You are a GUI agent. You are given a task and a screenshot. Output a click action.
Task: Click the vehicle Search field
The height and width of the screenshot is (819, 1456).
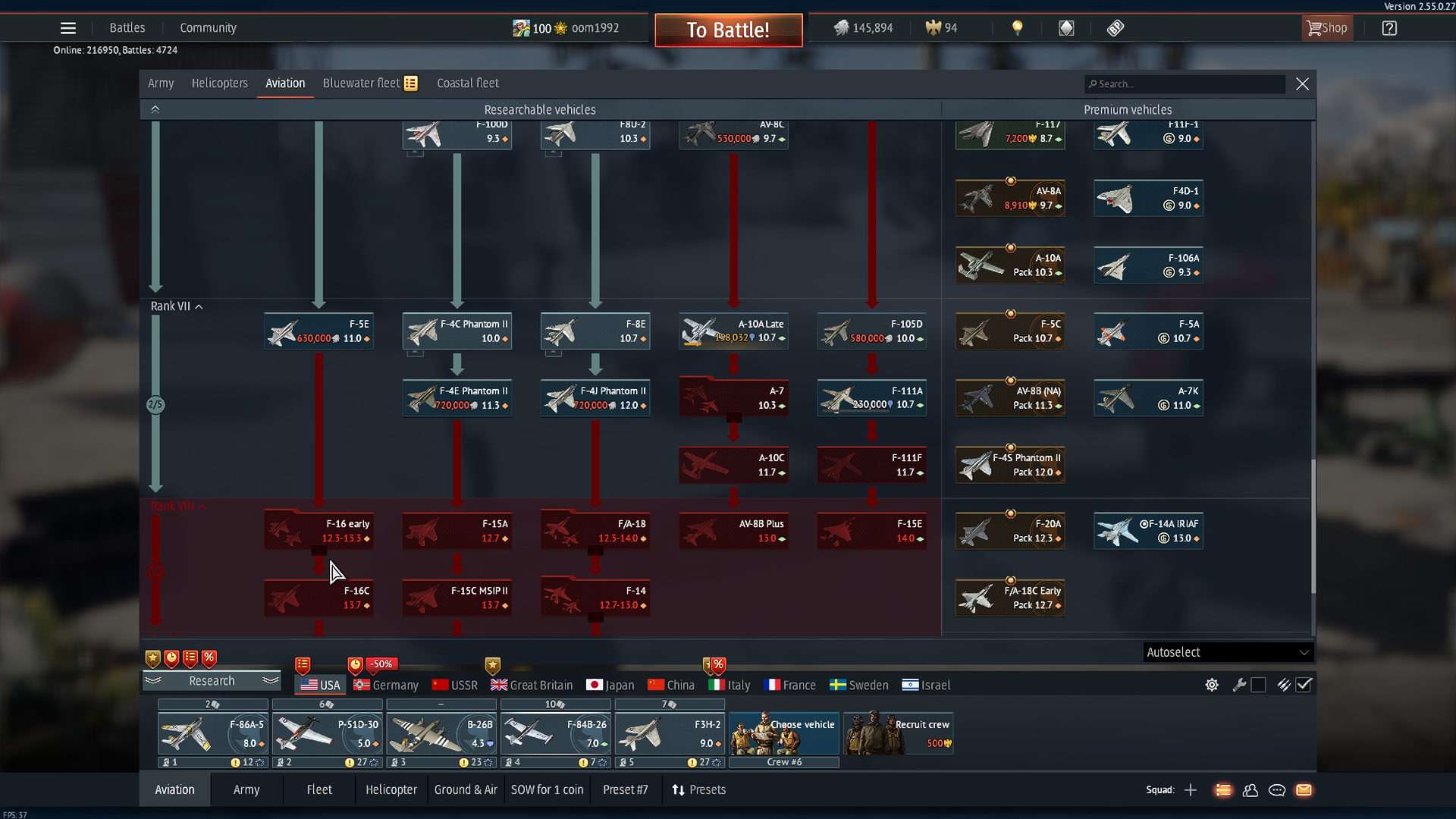point(1186,84)
